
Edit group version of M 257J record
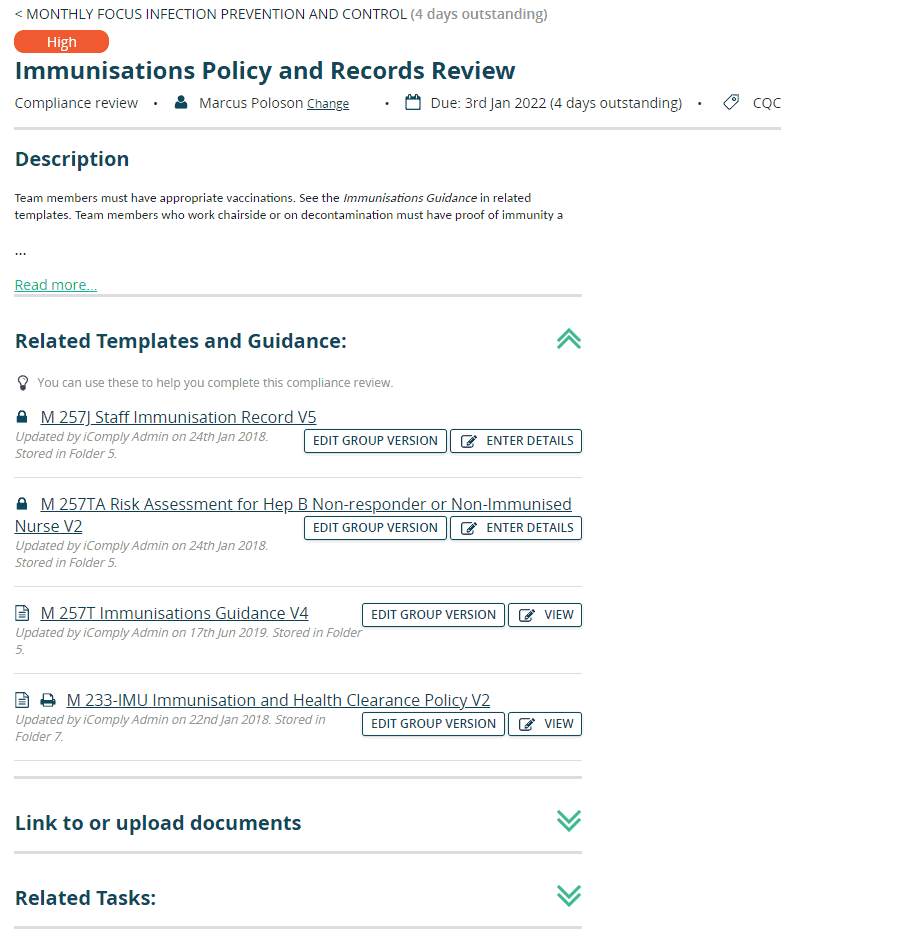[x=375, y=441]
